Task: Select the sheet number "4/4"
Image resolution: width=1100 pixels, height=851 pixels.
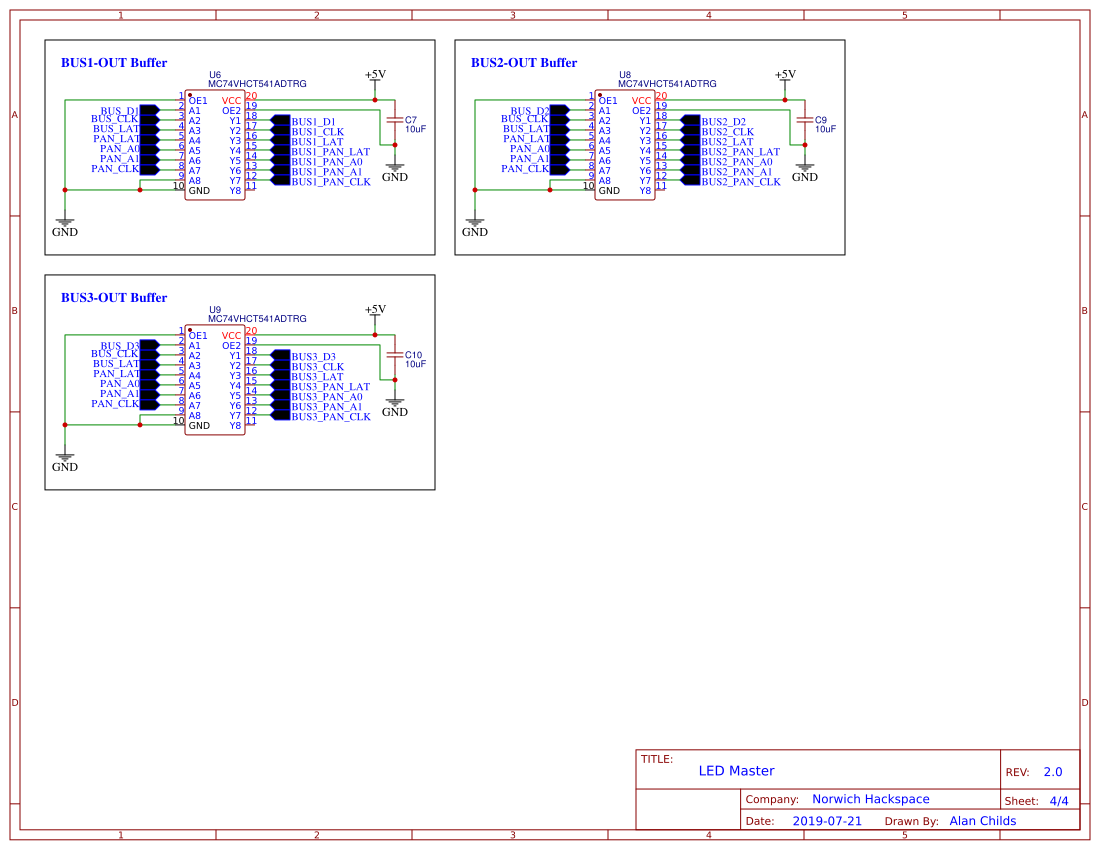Action: (1059, 800)
